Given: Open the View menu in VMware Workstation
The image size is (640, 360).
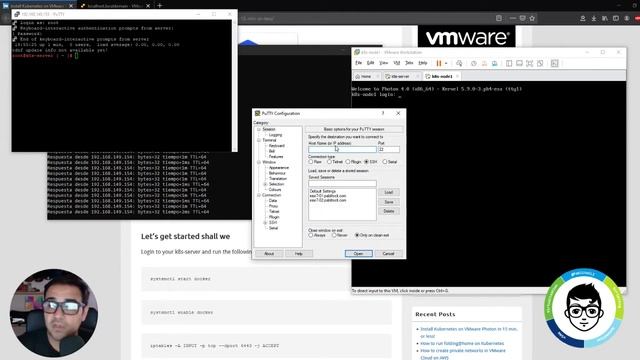Looking at the screenshot, I should [x=384, y=63].
